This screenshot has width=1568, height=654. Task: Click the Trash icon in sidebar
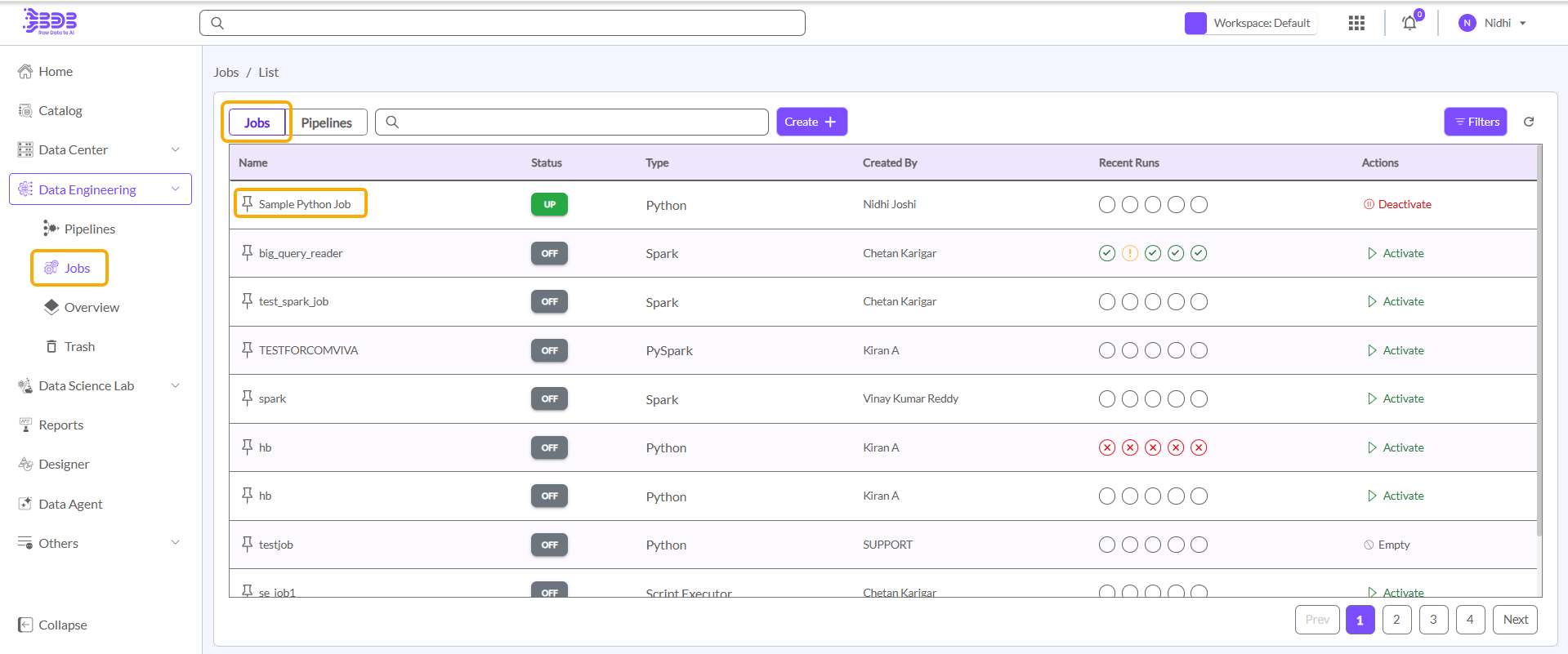[51, 346]
